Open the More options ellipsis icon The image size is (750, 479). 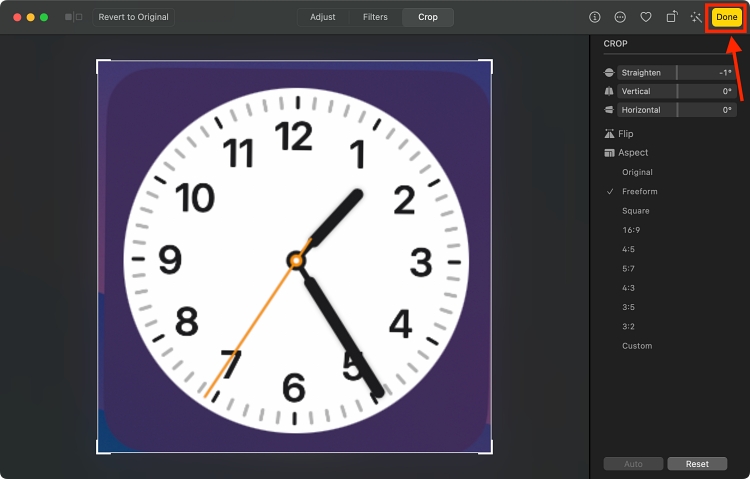pyautogui.click(x=620, y=17)
